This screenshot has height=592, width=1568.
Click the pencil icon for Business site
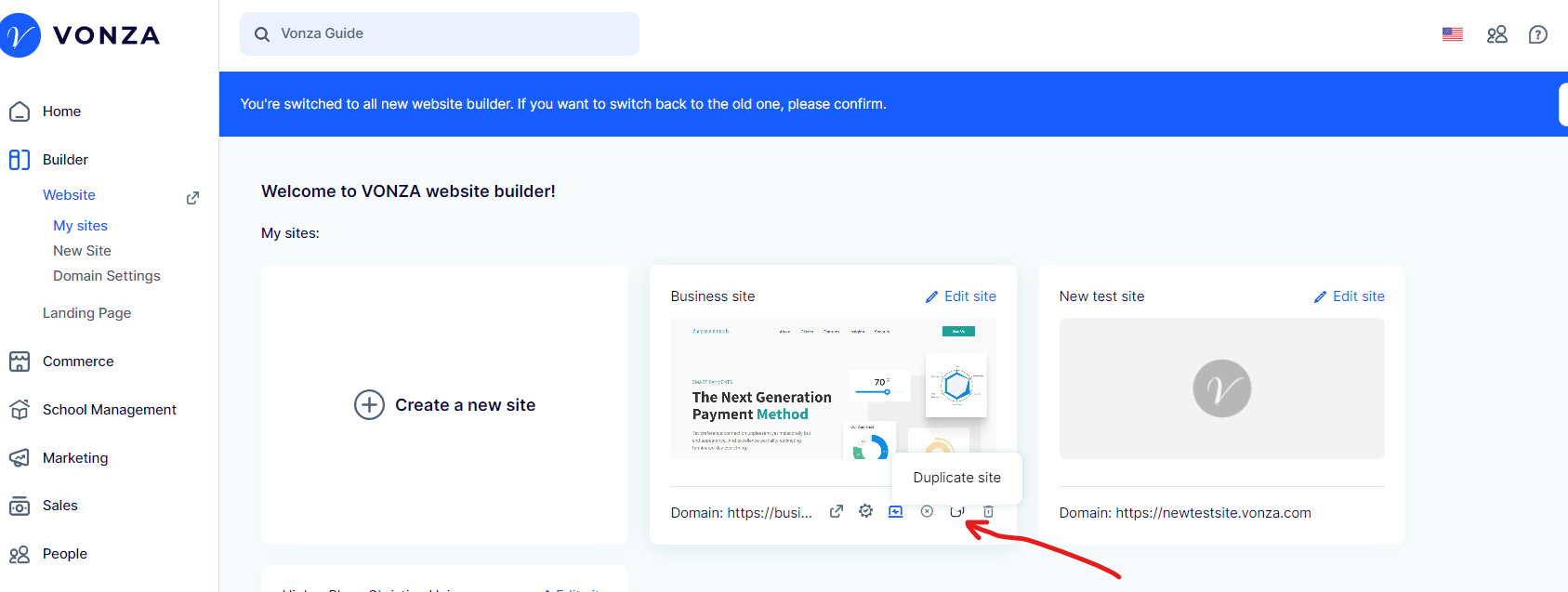point(931,296)
